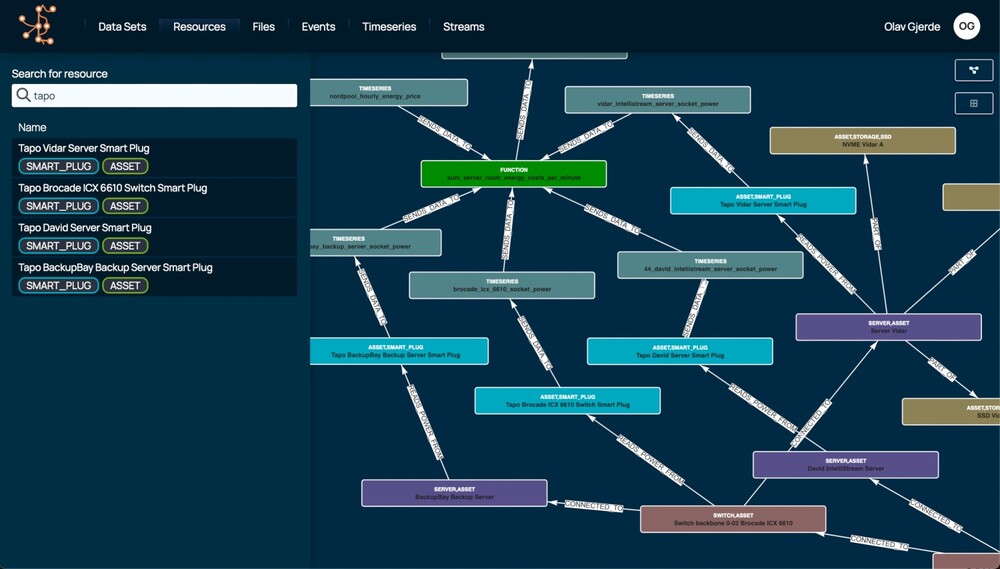Switch to the Timeseries tab
The image size is (1000, 569).
(389, 27)
